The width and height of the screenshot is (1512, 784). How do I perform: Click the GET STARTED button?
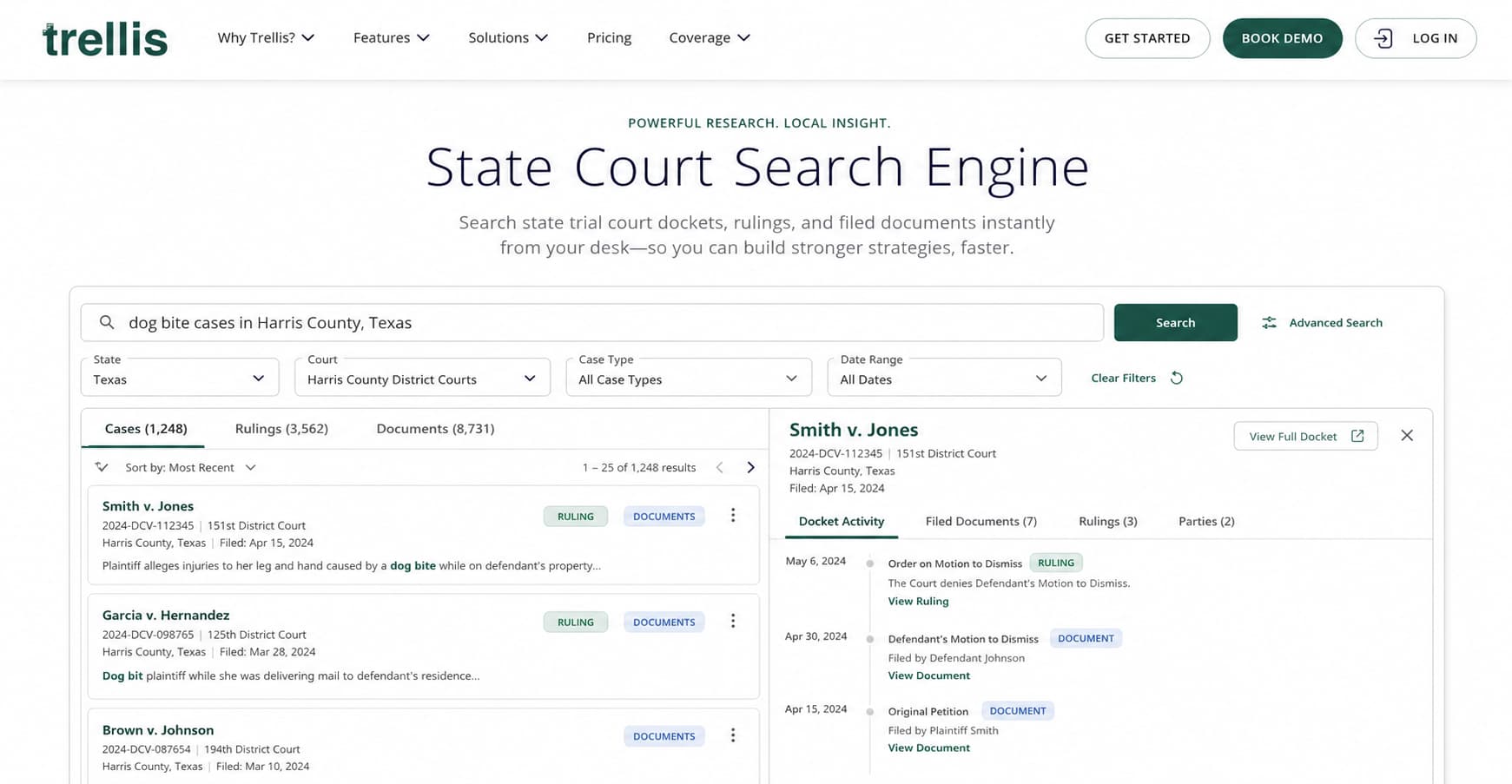click(x=1147, y=38)
